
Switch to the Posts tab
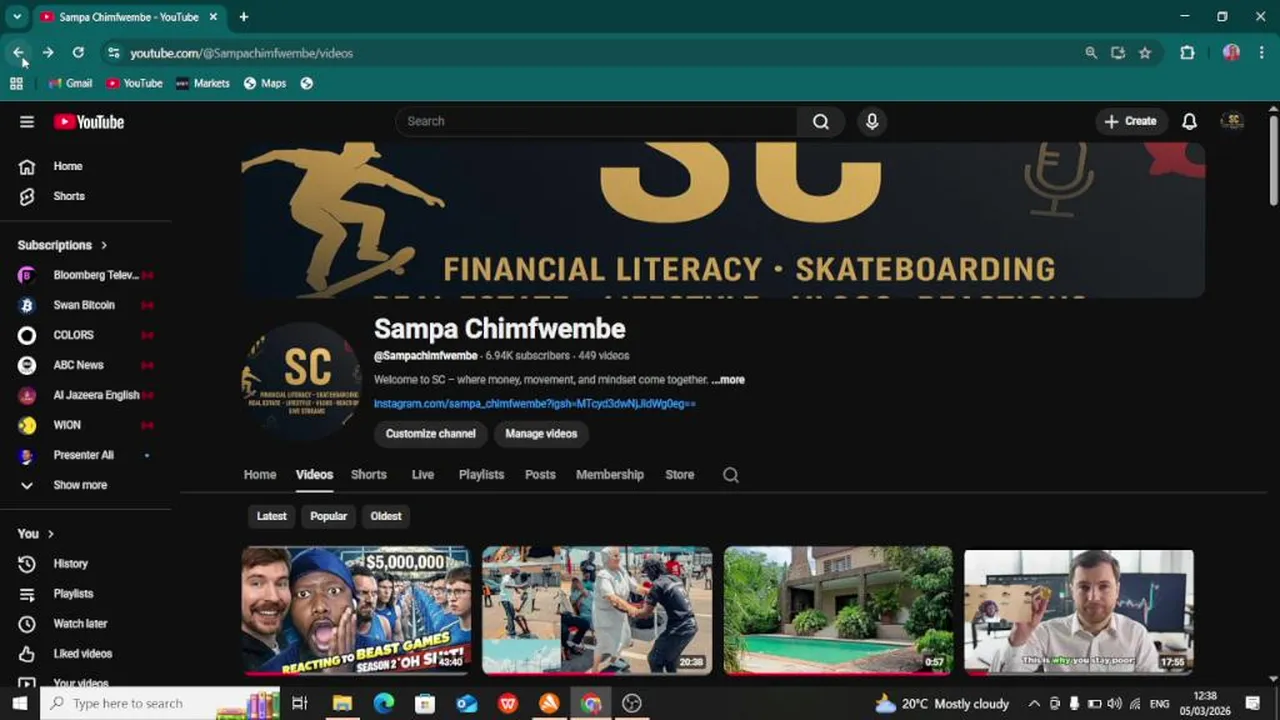[x=540, y=475]
